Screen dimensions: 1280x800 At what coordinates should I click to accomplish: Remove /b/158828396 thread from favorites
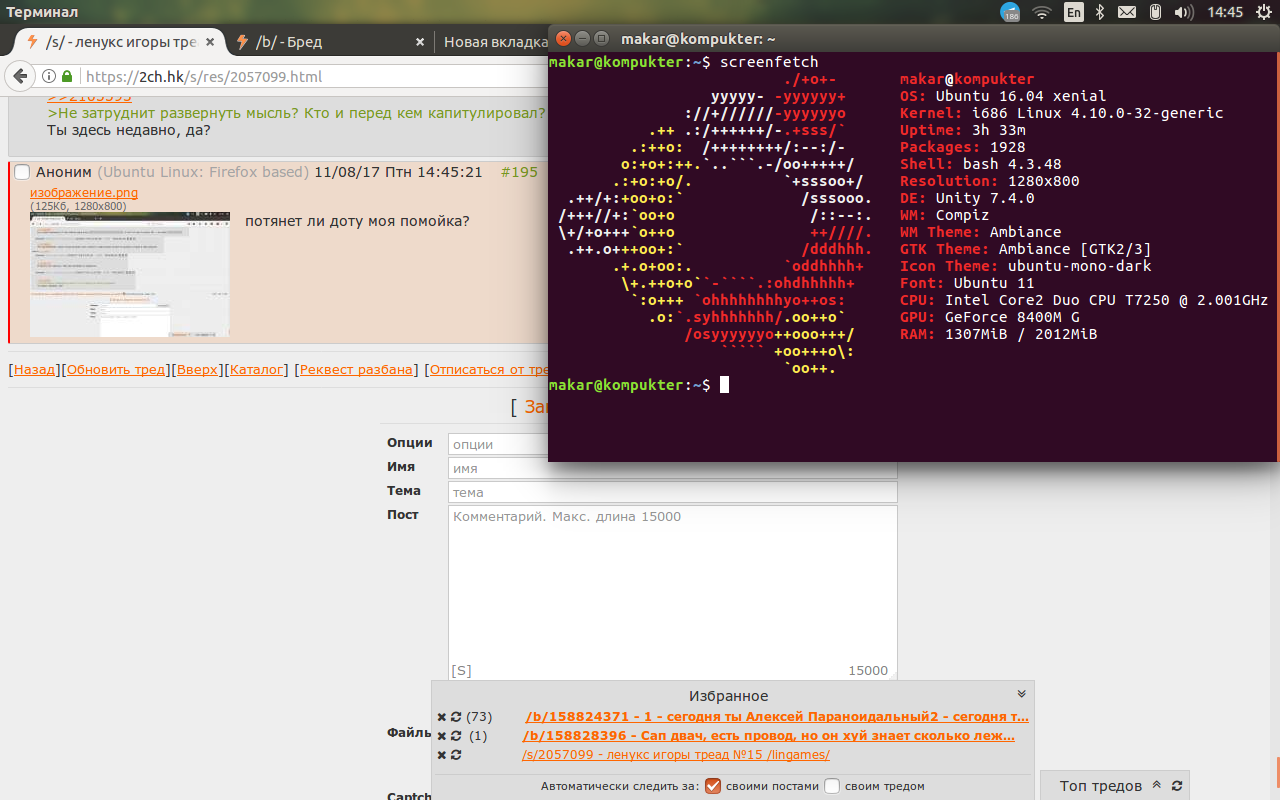coord(442,736)
